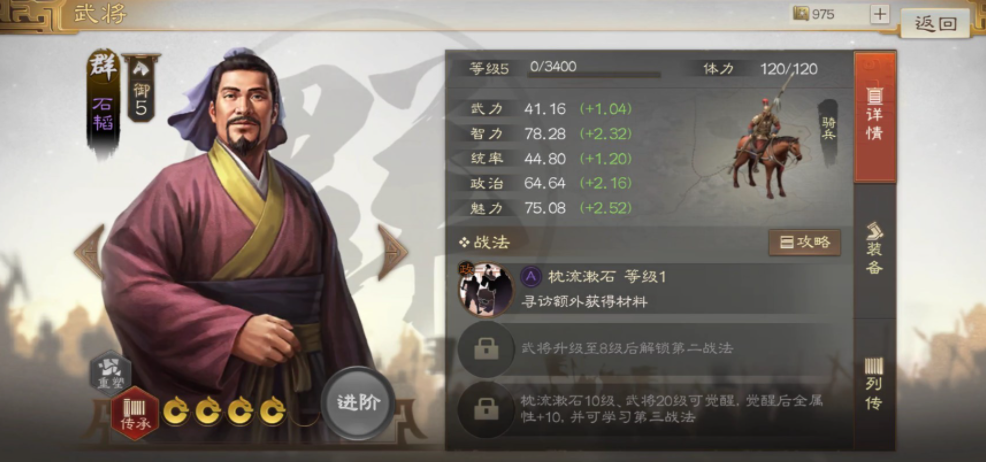Open the 攻略 strategy guide

(x=804, y=243)
